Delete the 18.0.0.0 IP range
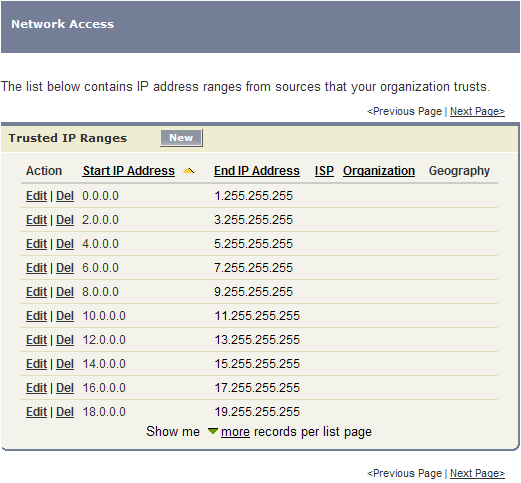 (x=65, y=412)
